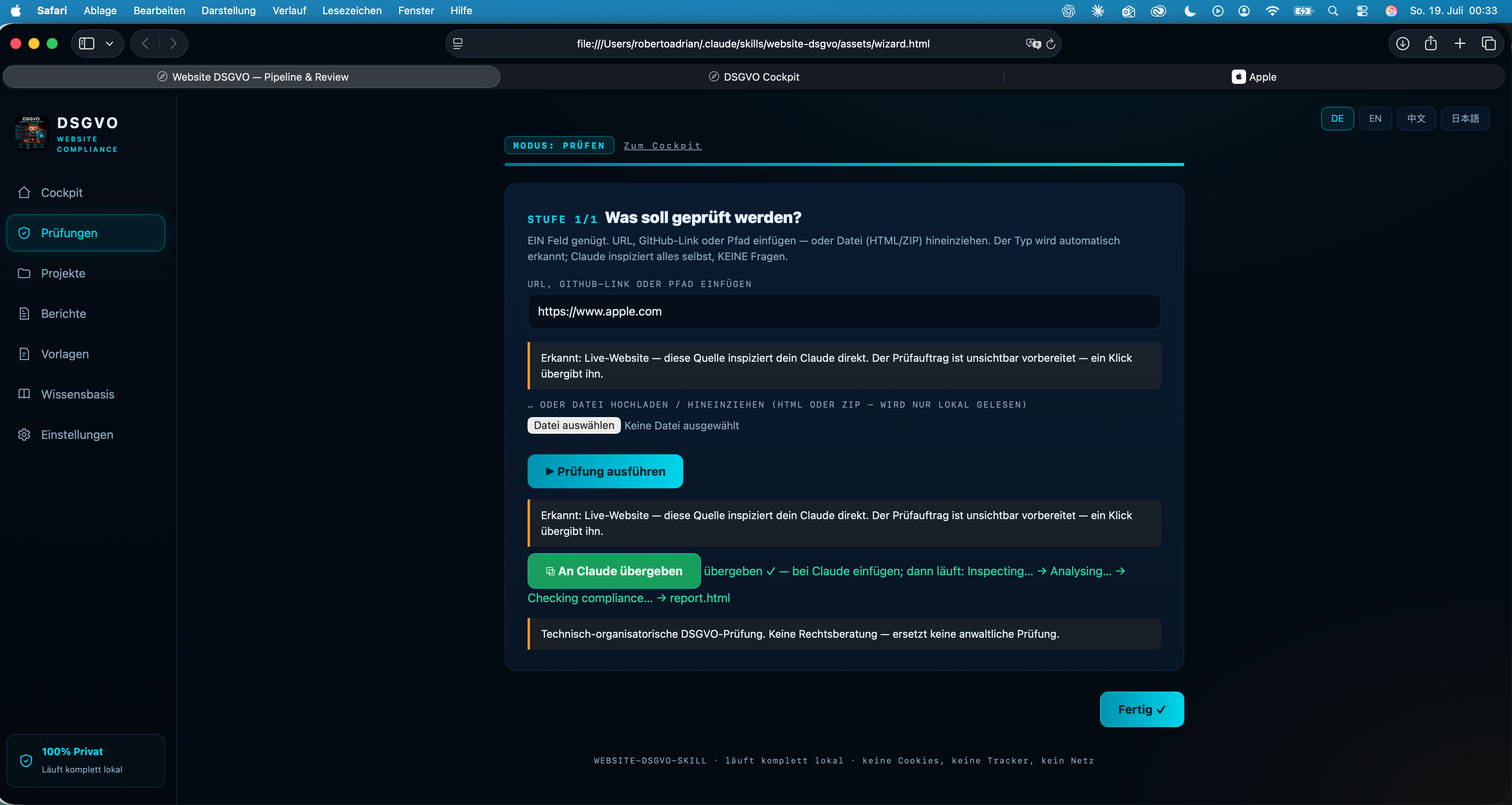This screenshot has width=1512, height=805.
Task: Open the Fenster menu
Action: 416,11
